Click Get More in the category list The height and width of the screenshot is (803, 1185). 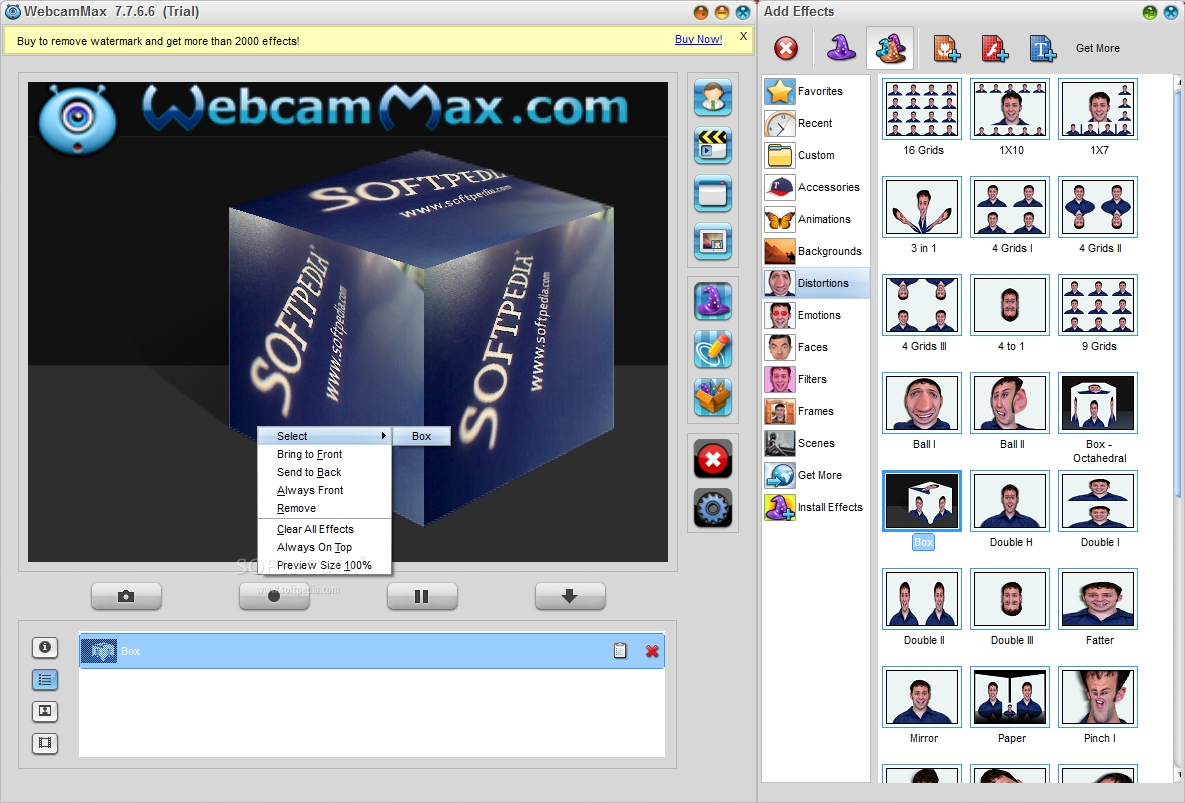[816, 475]
